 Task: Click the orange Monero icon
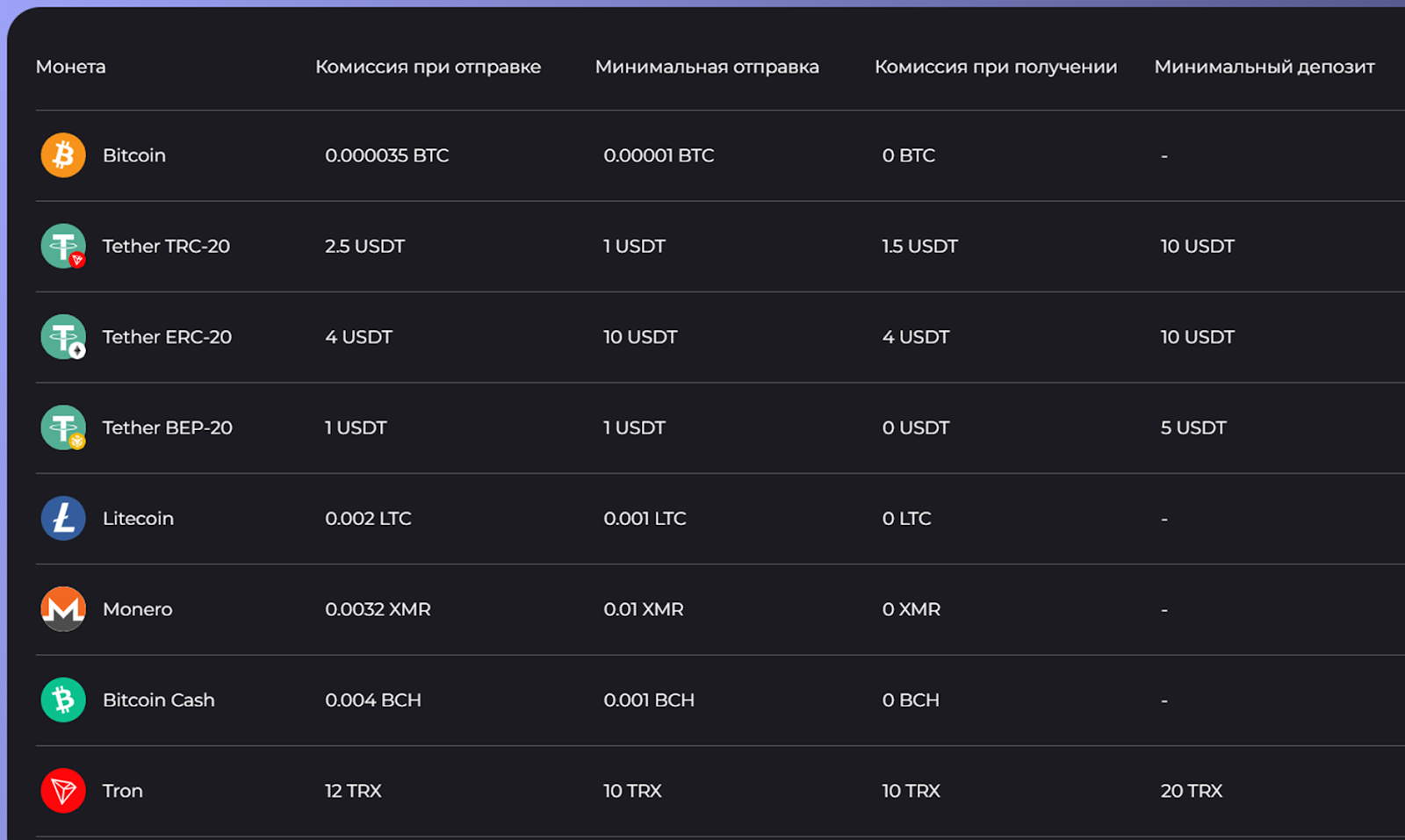coord(63,609)
